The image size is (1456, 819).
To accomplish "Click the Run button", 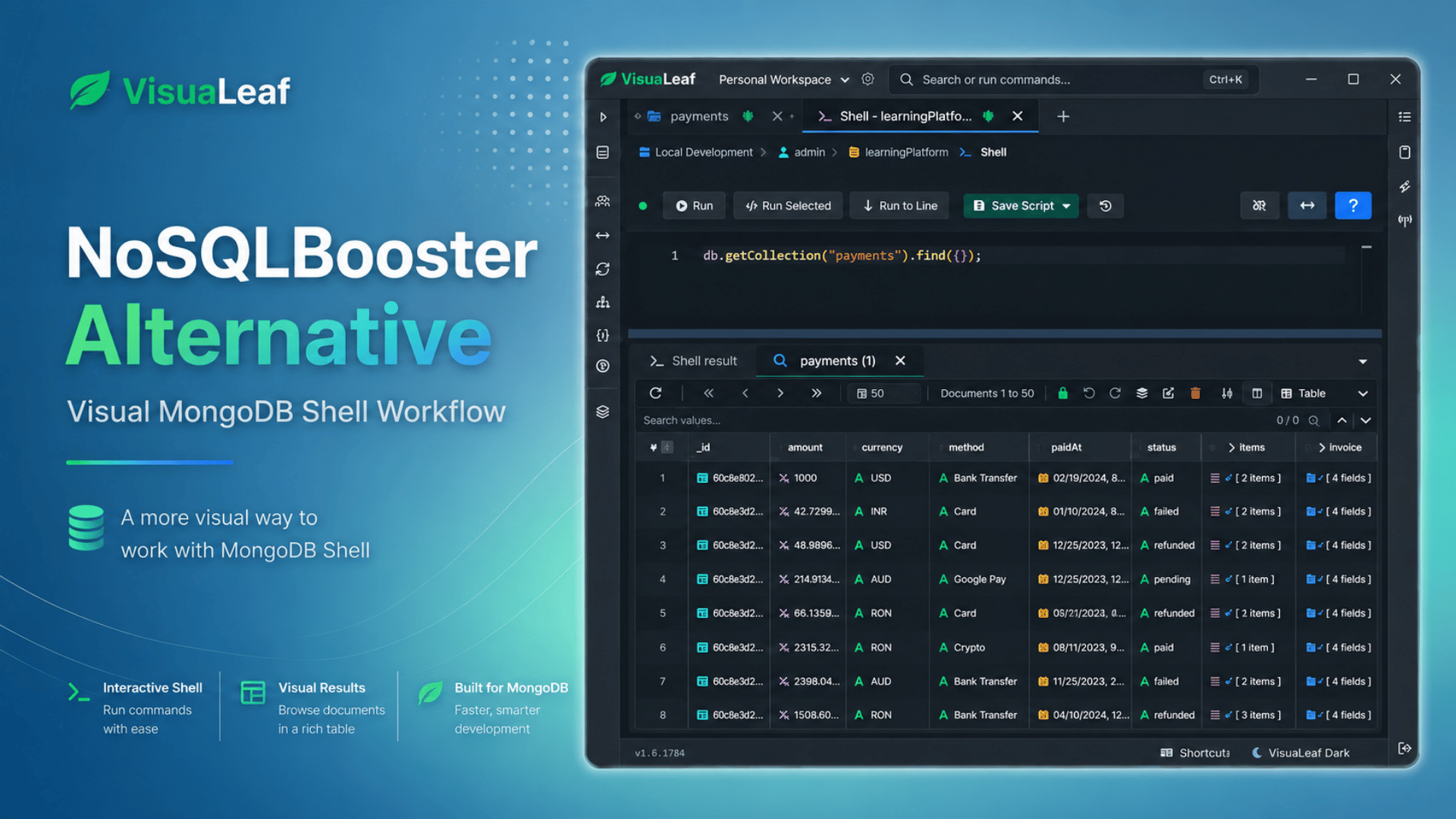I will [x=694, y=206].
